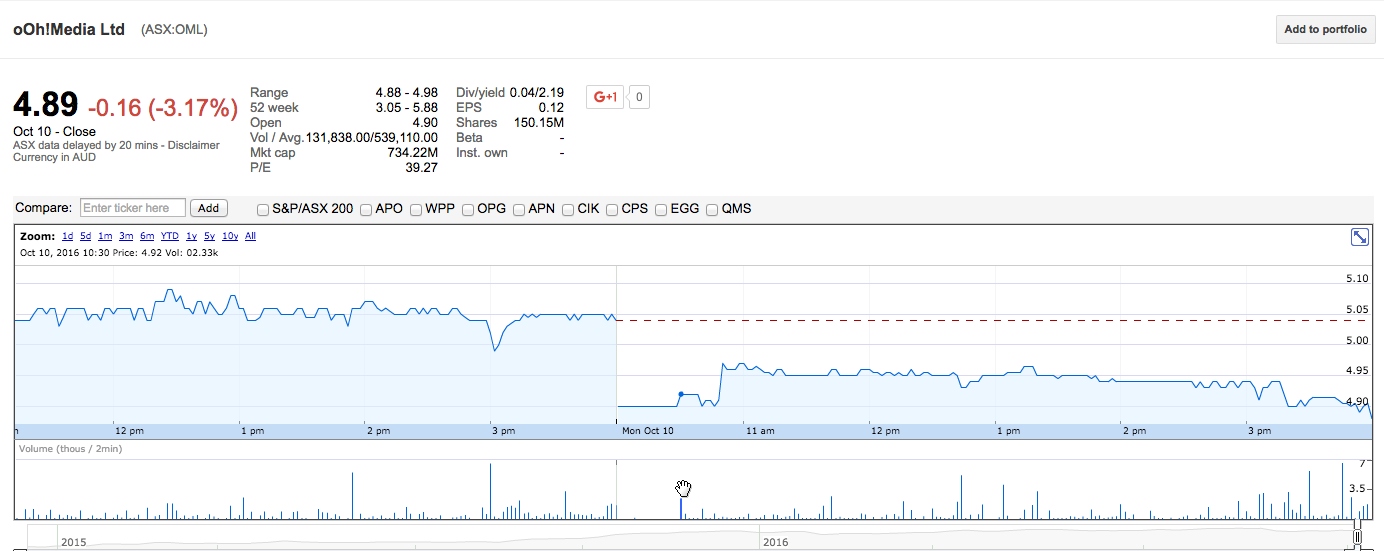The image size is (1384, 551).
Task: Select the QMS comparison checkbox
Action: [712, 210]
